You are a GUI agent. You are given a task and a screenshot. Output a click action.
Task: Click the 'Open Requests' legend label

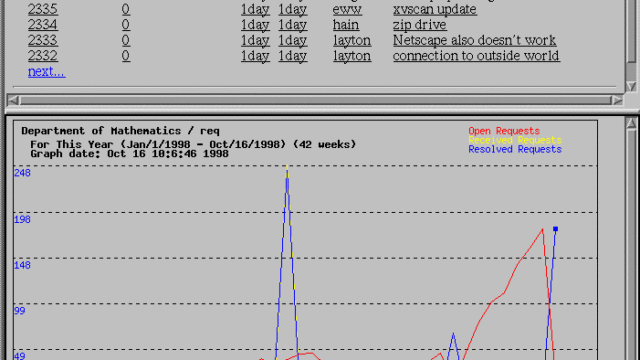[x=504, y=131]
